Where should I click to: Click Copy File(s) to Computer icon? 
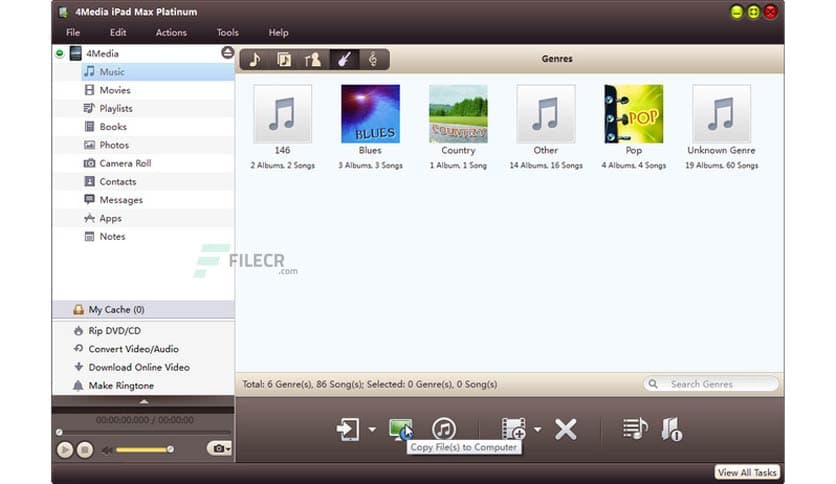pos(401,429)
